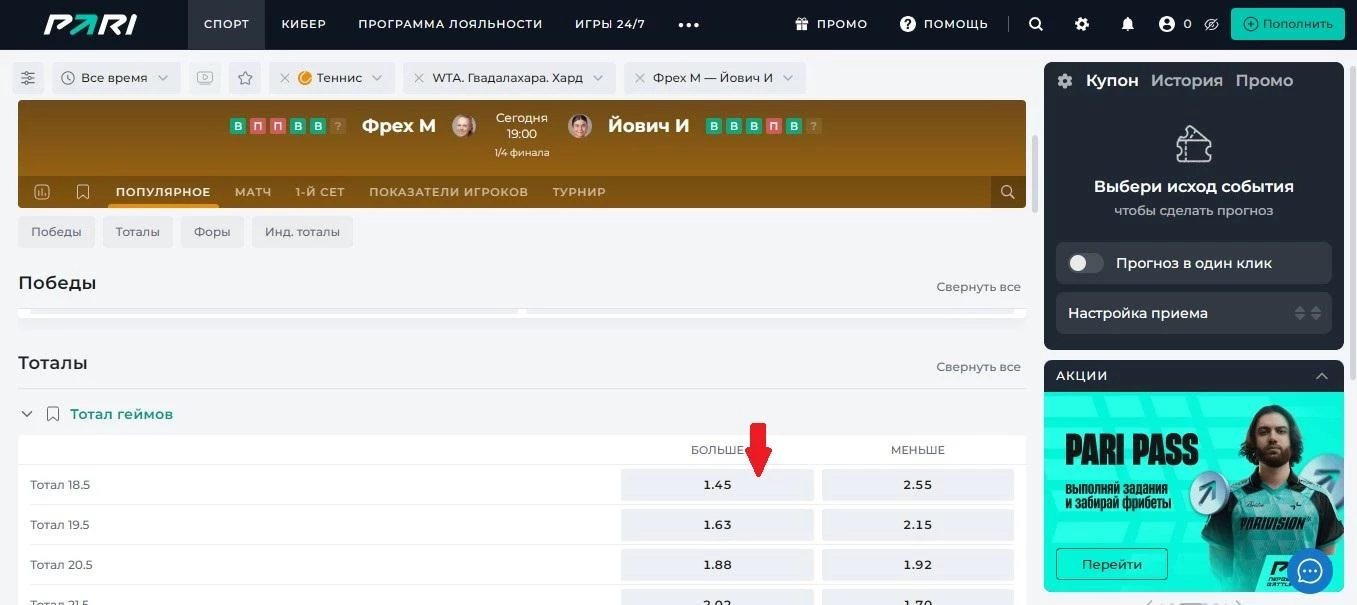Image resolution: width=1357 pixels, height=605 pixels.
Task: Click the Пополнить deposit button
Action: click(x=1287, y=24)
